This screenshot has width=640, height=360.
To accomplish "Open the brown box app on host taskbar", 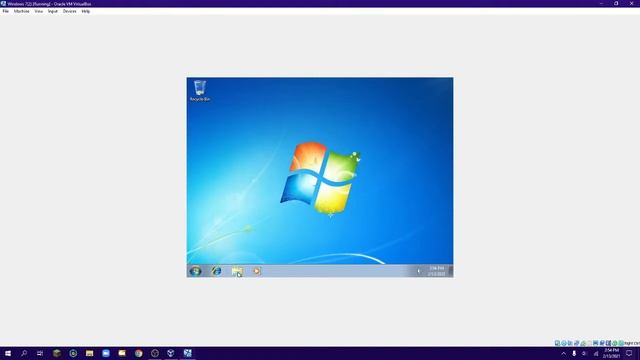I will pyautogui.click(x=57, y=353).
